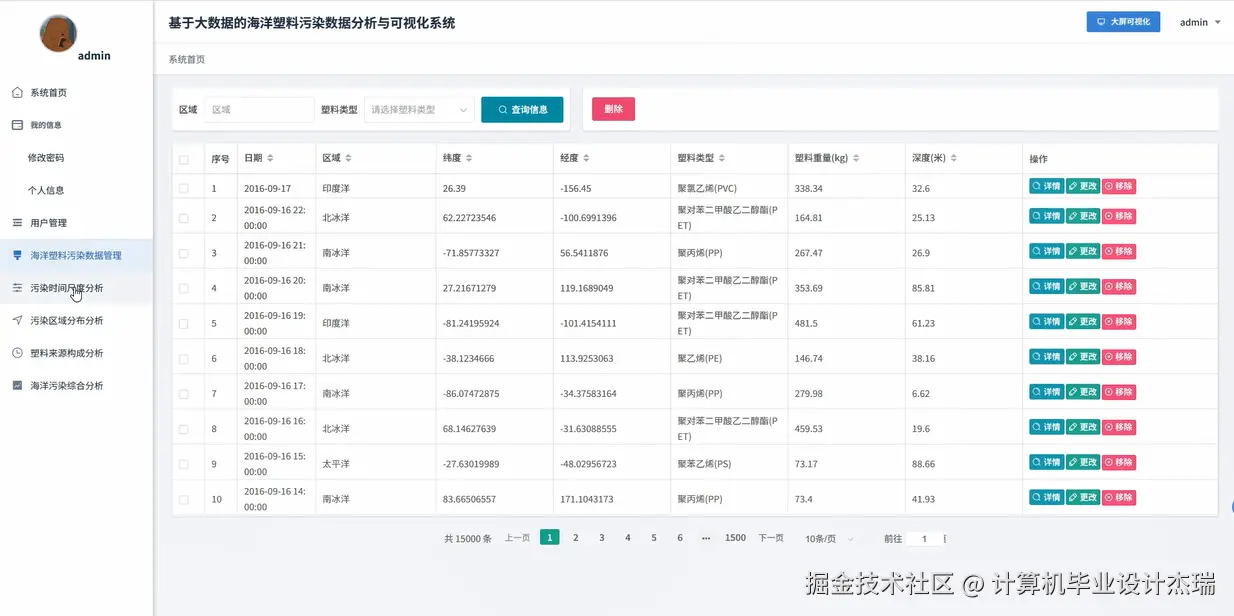The image size is (1234, 616).
Task: Click 移除 for row 9 太平洋
Action: [x=1118, y=462]
